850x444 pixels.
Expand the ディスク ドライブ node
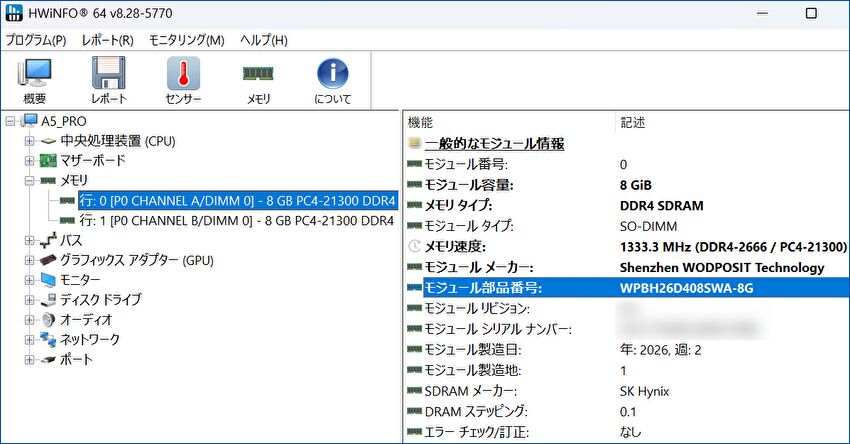[x=30, y=300]
